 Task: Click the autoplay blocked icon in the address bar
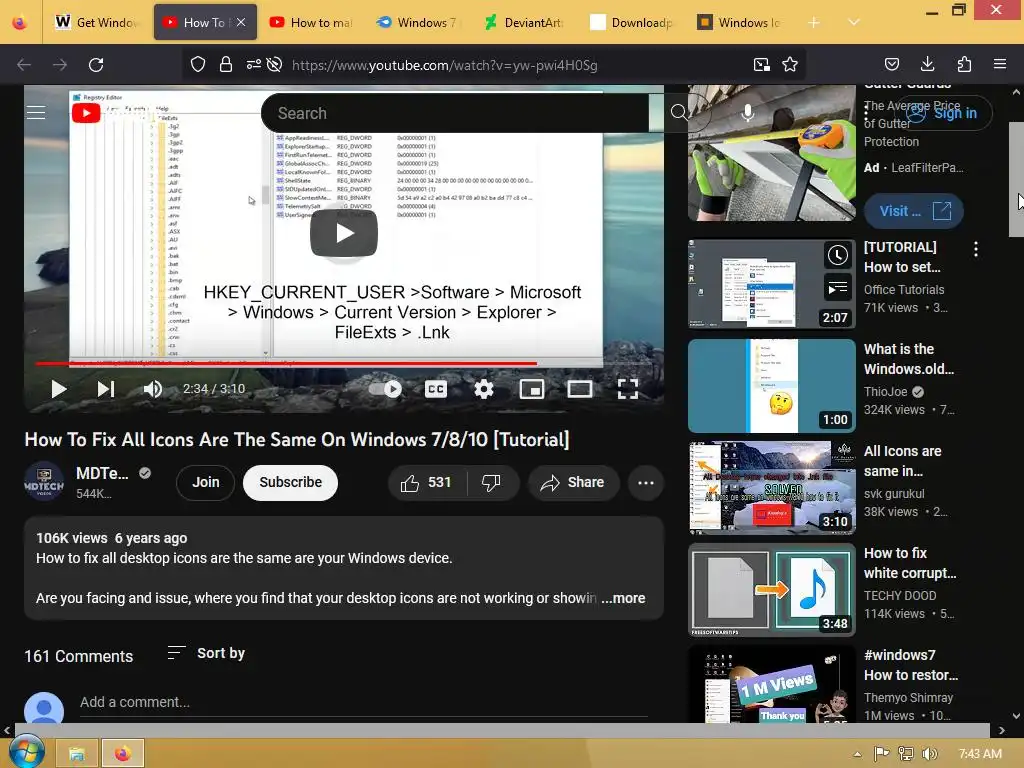[275, 65]
